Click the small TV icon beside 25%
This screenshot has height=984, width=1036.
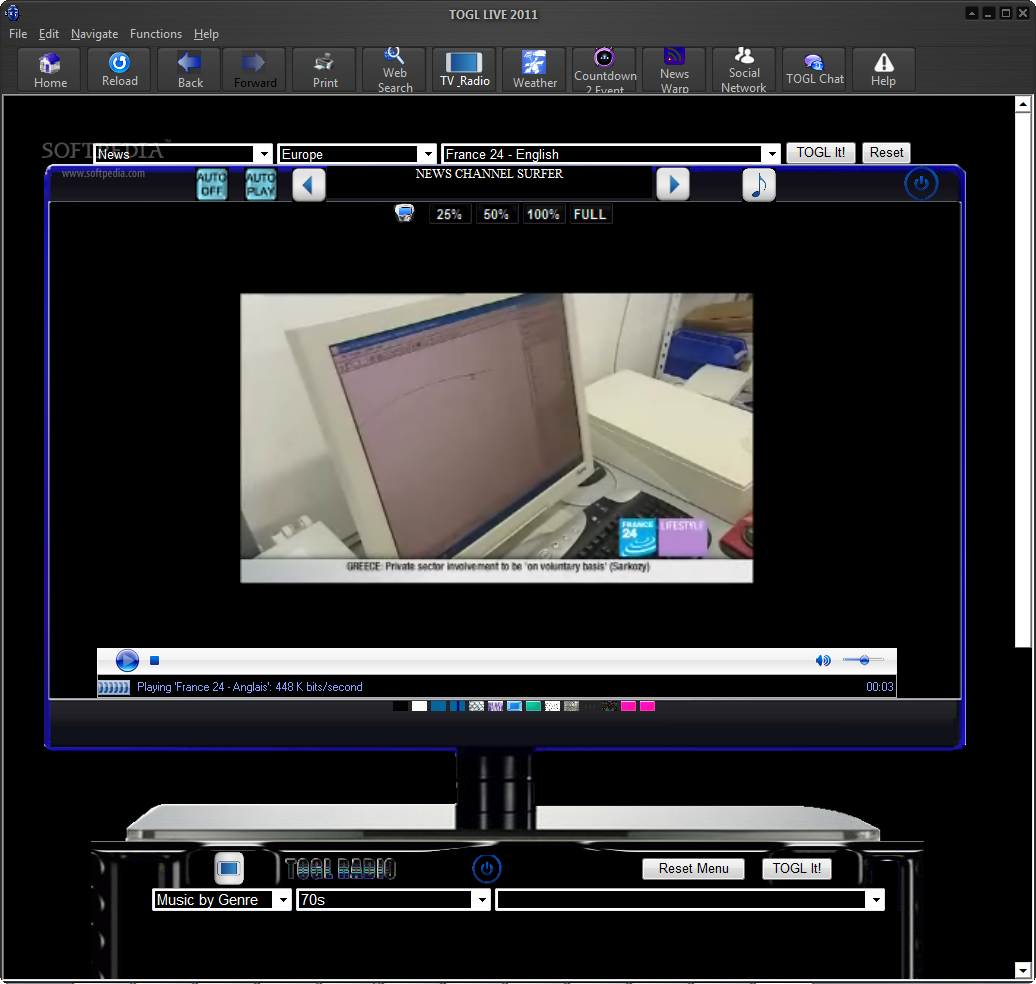[404, 213]
